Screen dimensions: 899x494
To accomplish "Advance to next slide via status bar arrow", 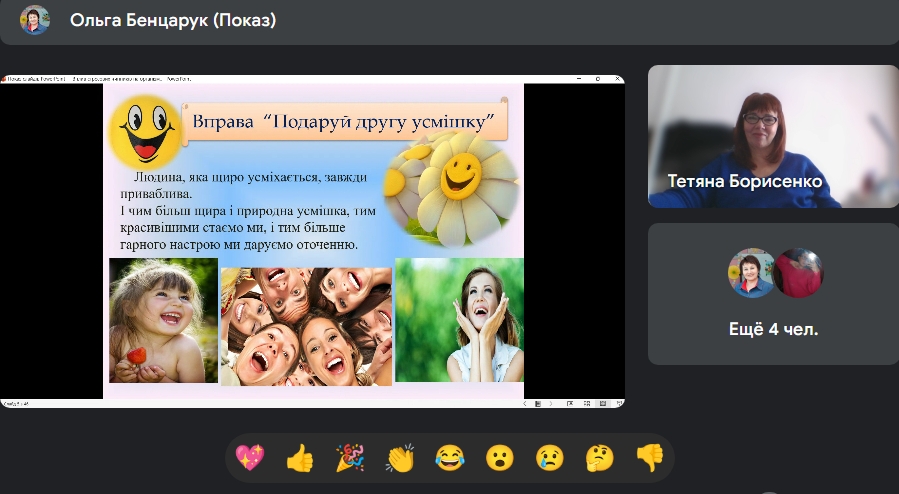I will pyautogui.click(x=553, y=403).
